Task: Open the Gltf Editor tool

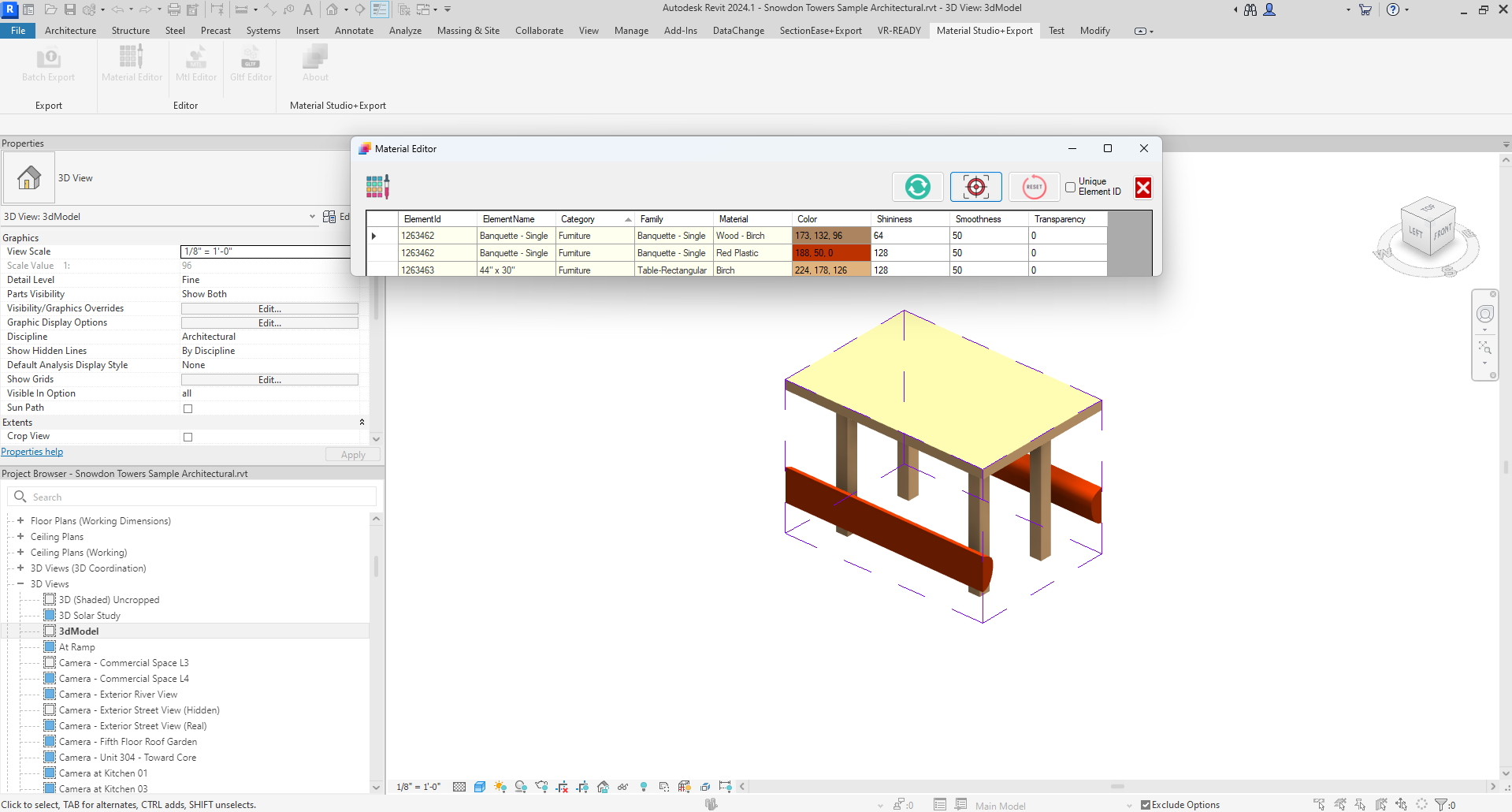Action: click(251, 65)
